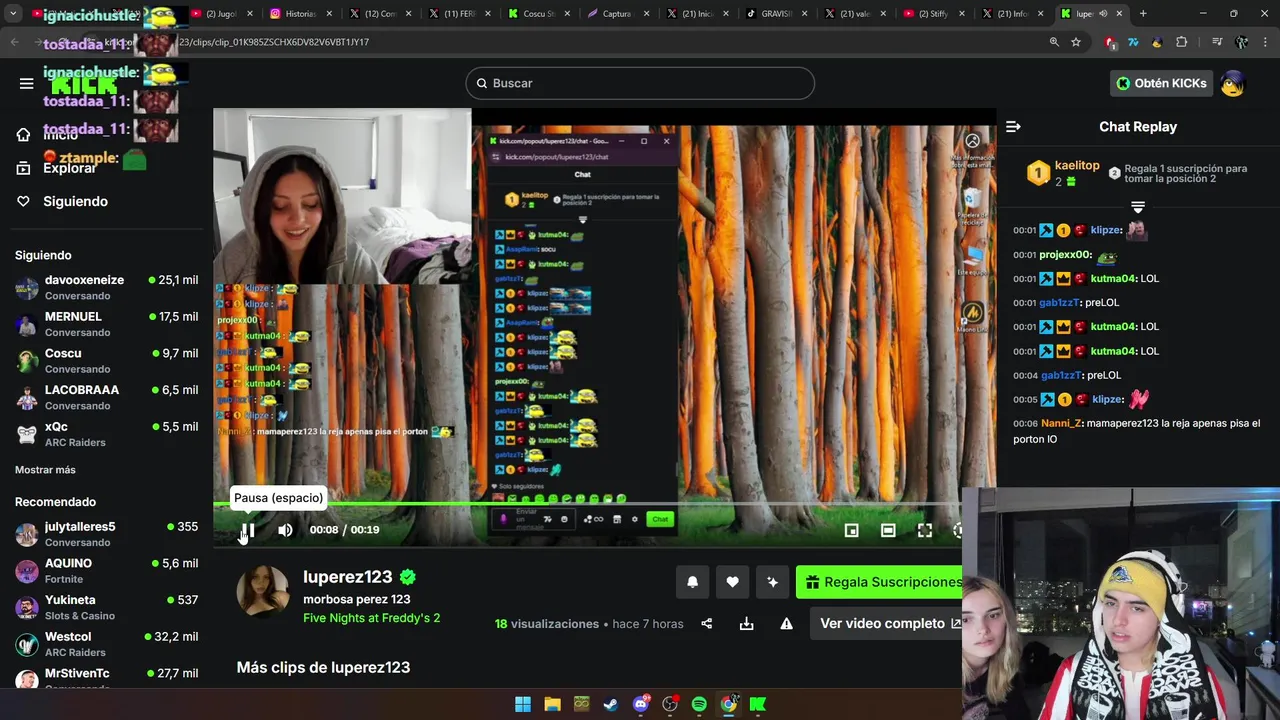Open Discord from taskbar

(x=641, y=704)
